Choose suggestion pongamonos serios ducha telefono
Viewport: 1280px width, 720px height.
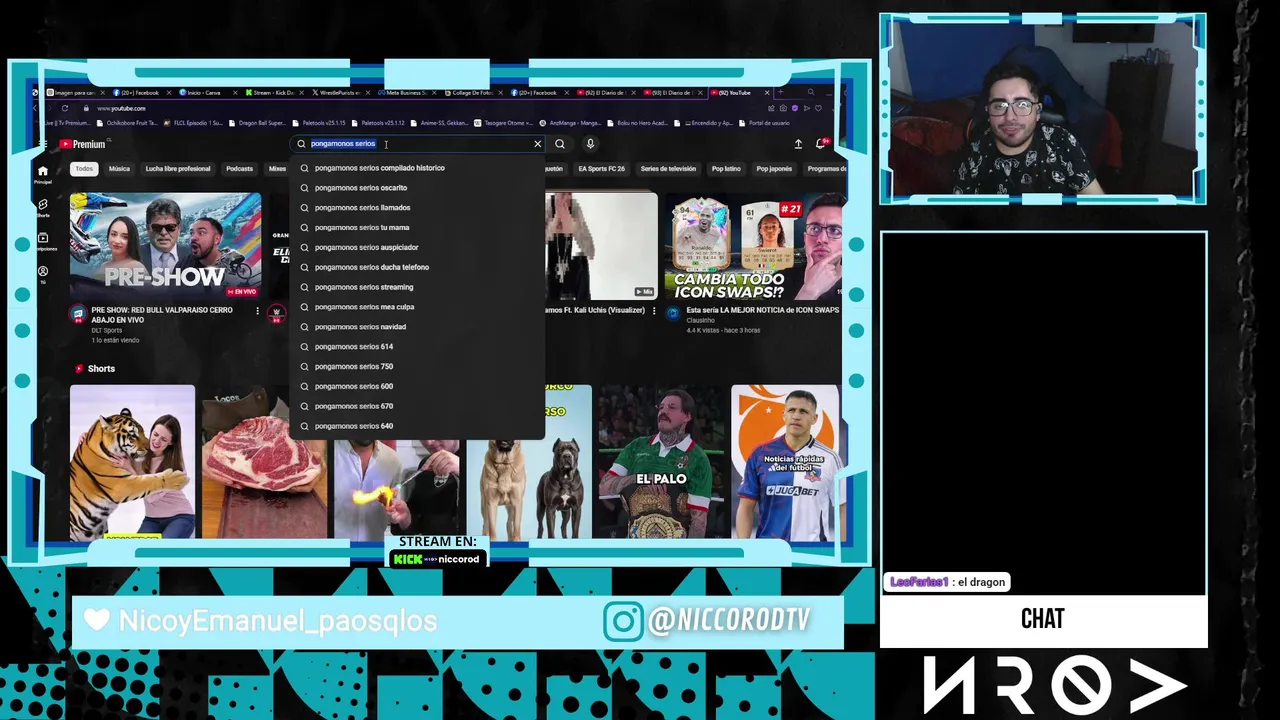coord(418,267)
